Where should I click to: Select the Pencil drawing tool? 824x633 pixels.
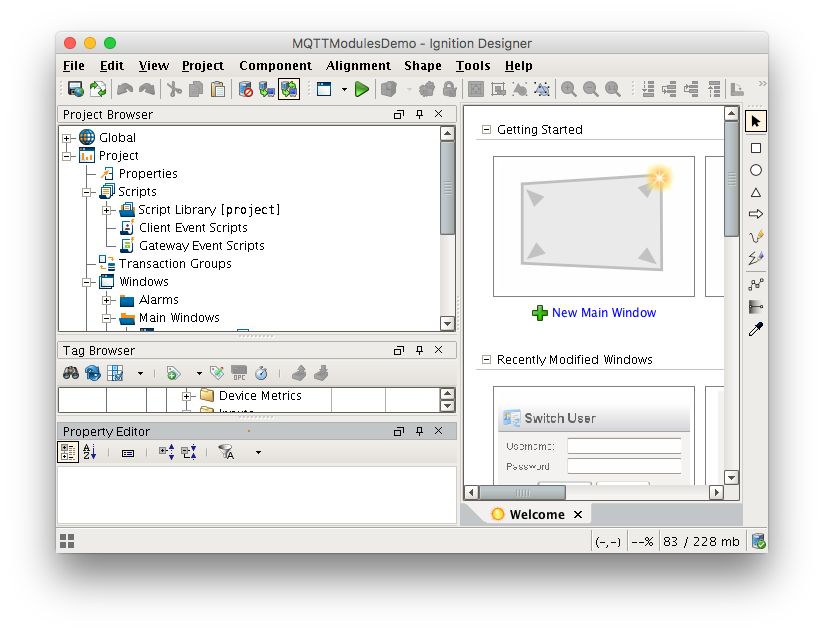(756, 236)
